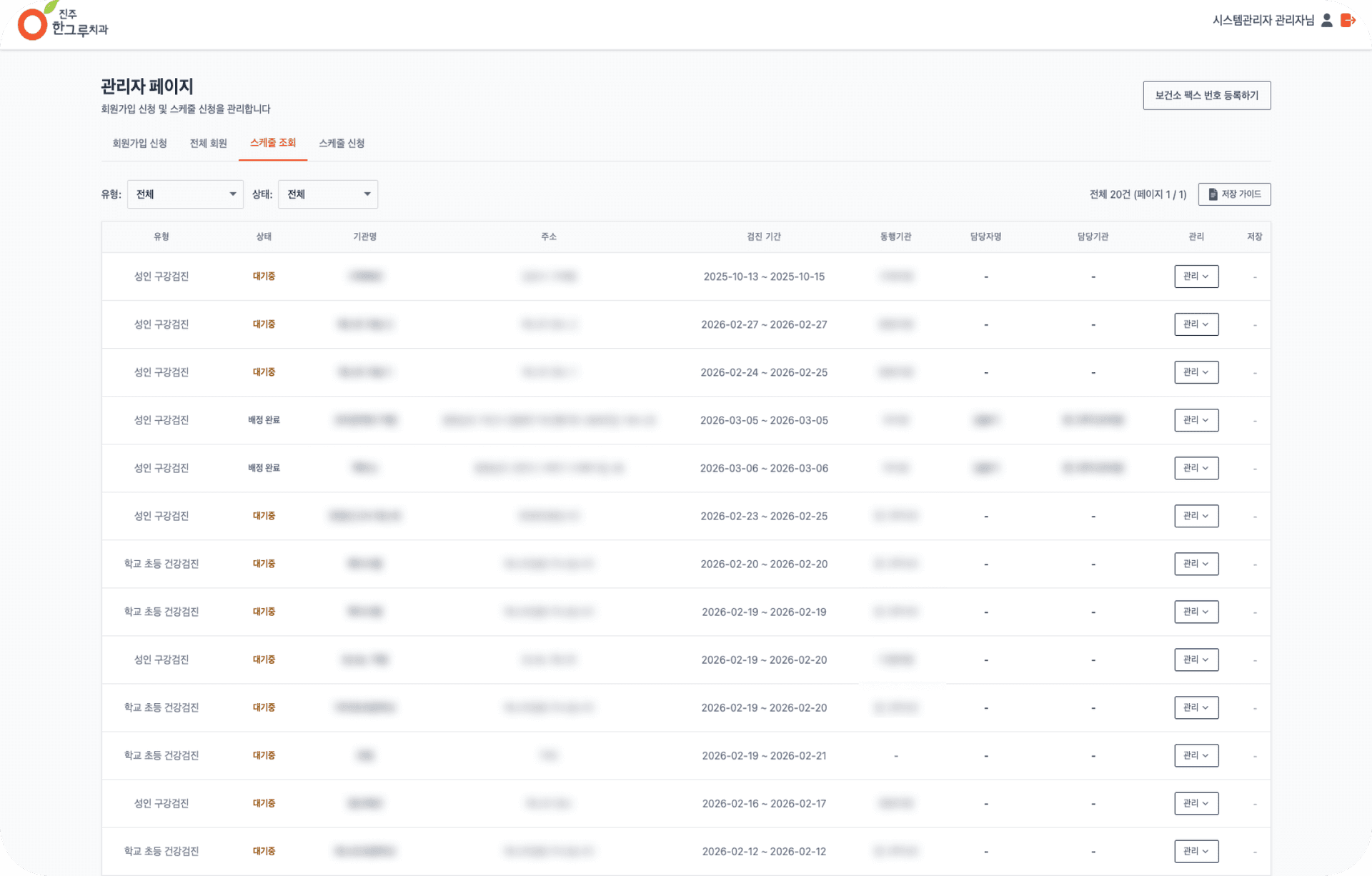Click the 시스템관리자 관리자님 account label
This screenshot has height=876, width=1372.
coord(1263,21)
